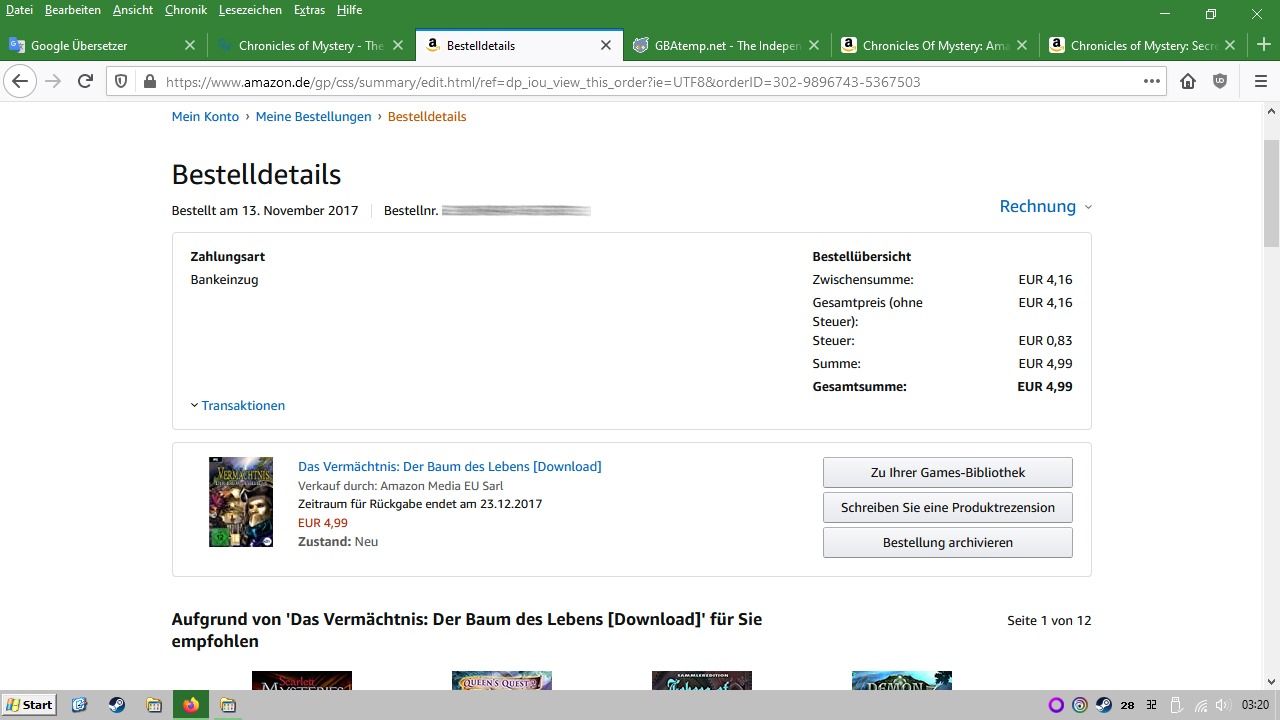Close the Google Übersetzer tab

point(190,45)
